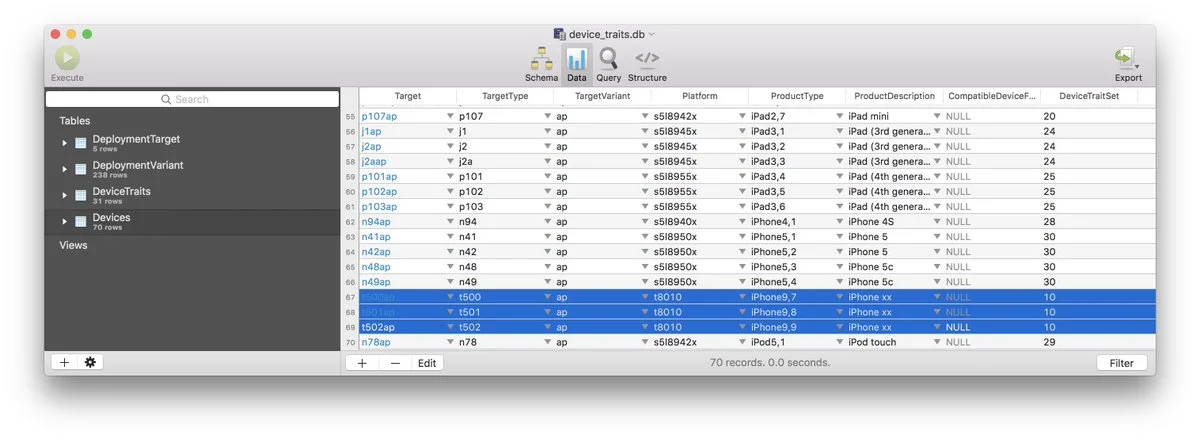Add a table with sidebar plus button
Viewport: 1200px width, 439px height.
(x=64, y=362)
